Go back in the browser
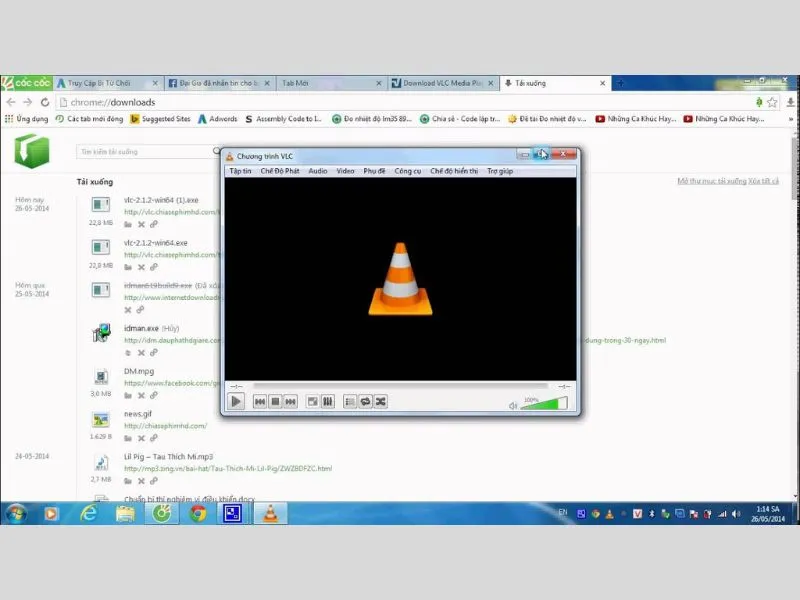 pos(11,102)
